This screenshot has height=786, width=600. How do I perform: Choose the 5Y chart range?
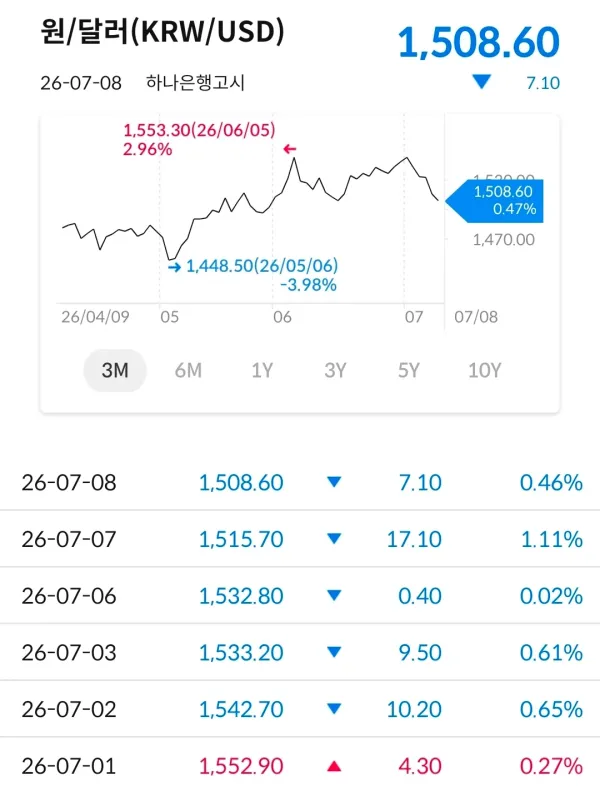pos(409,370)
